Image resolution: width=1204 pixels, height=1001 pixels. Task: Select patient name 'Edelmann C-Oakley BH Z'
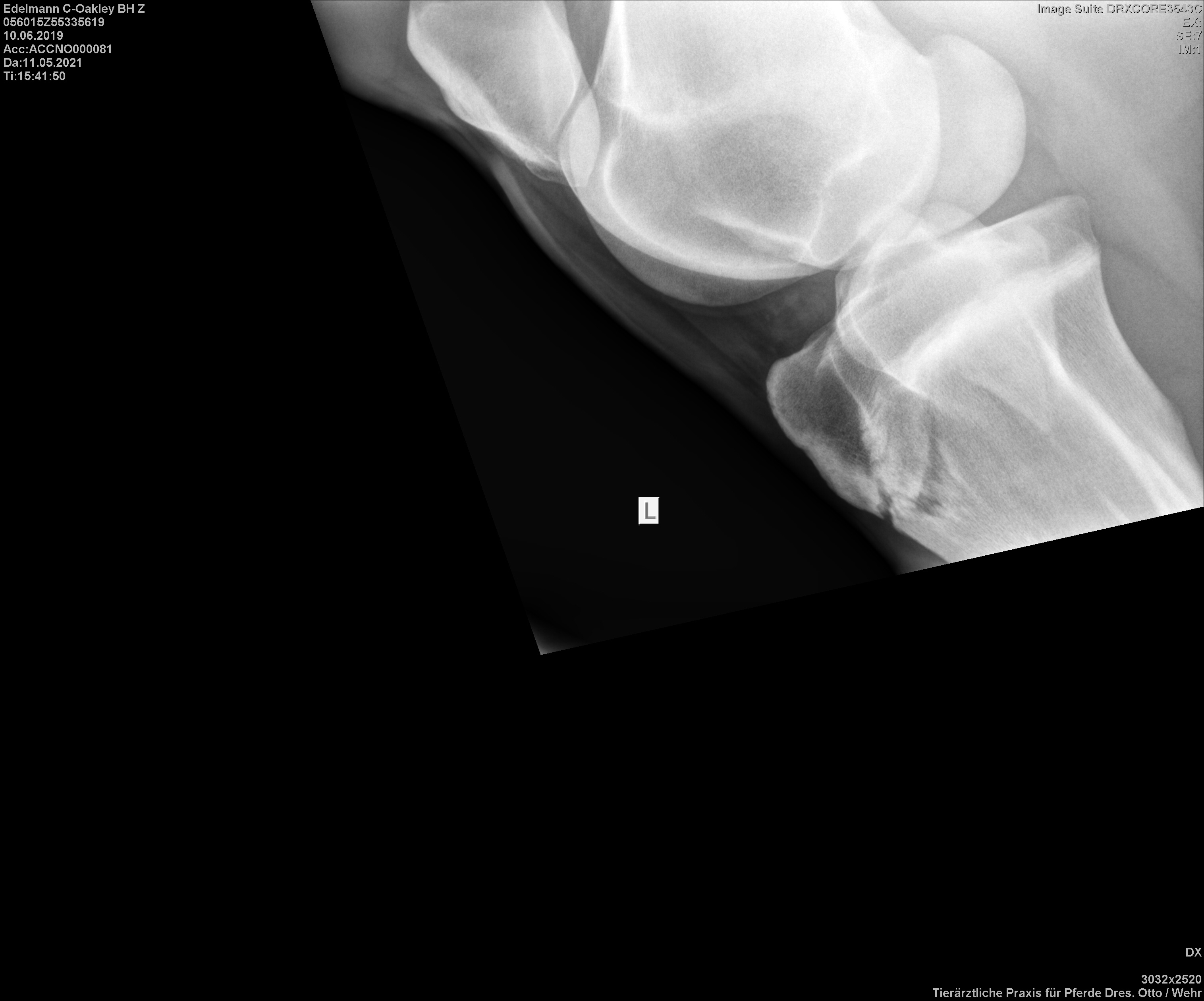click(74, 9)
